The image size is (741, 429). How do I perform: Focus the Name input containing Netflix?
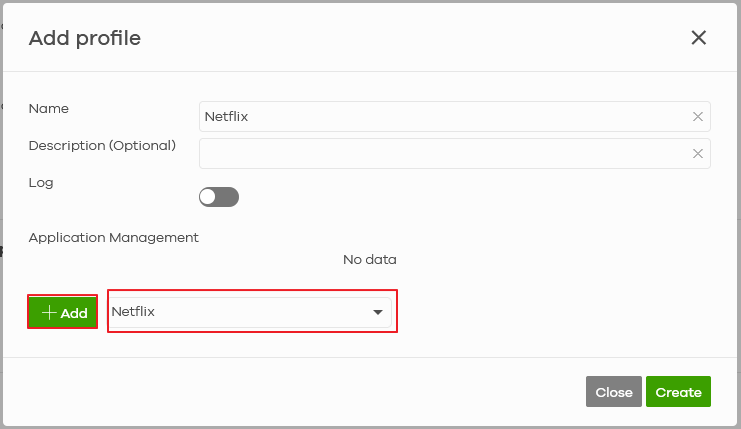click(440, 117)
